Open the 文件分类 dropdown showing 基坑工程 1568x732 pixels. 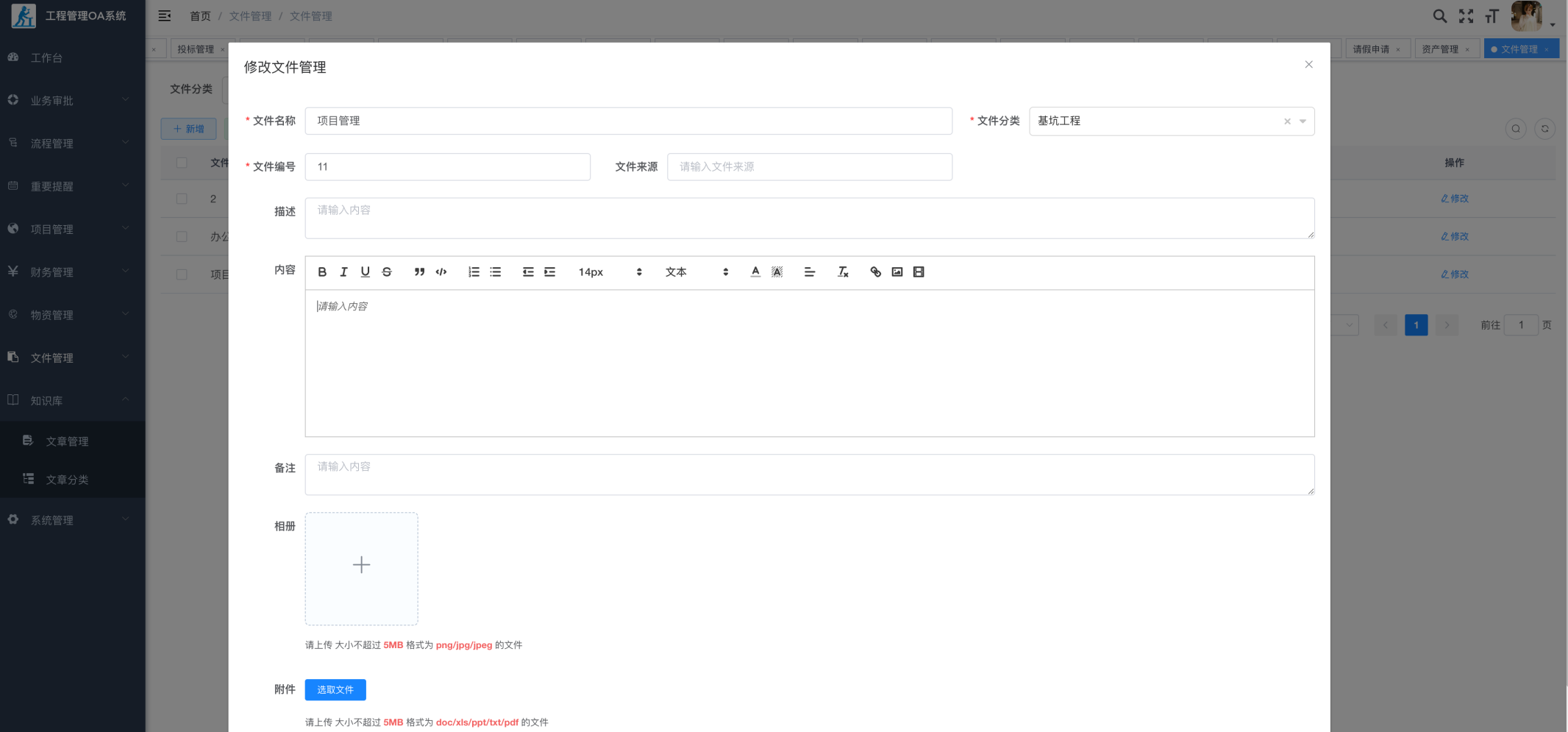pyautogui.click(x=1162, y=121)
